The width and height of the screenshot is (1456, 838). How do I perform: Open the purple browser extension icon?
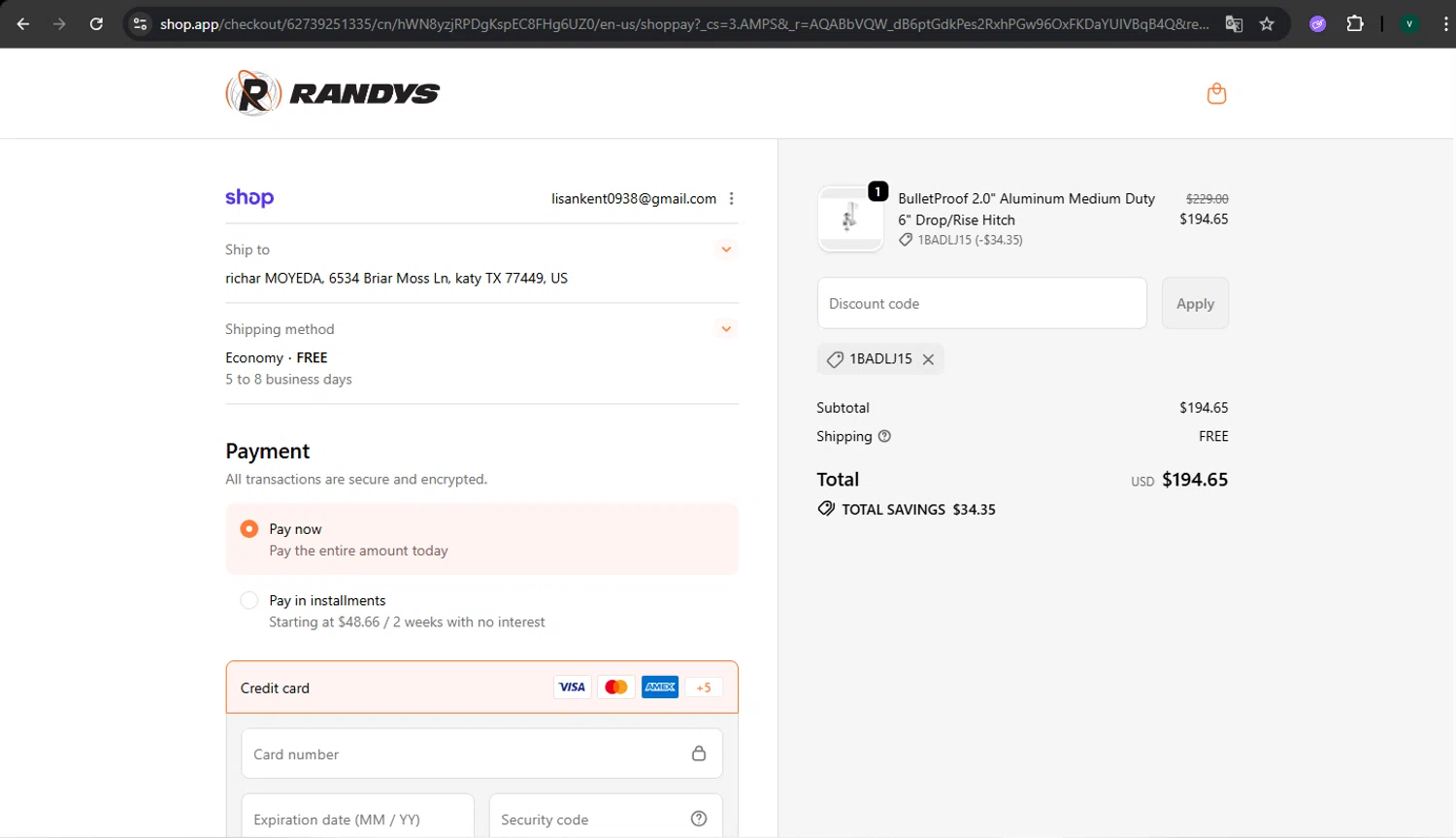(x=1317, y=24)
